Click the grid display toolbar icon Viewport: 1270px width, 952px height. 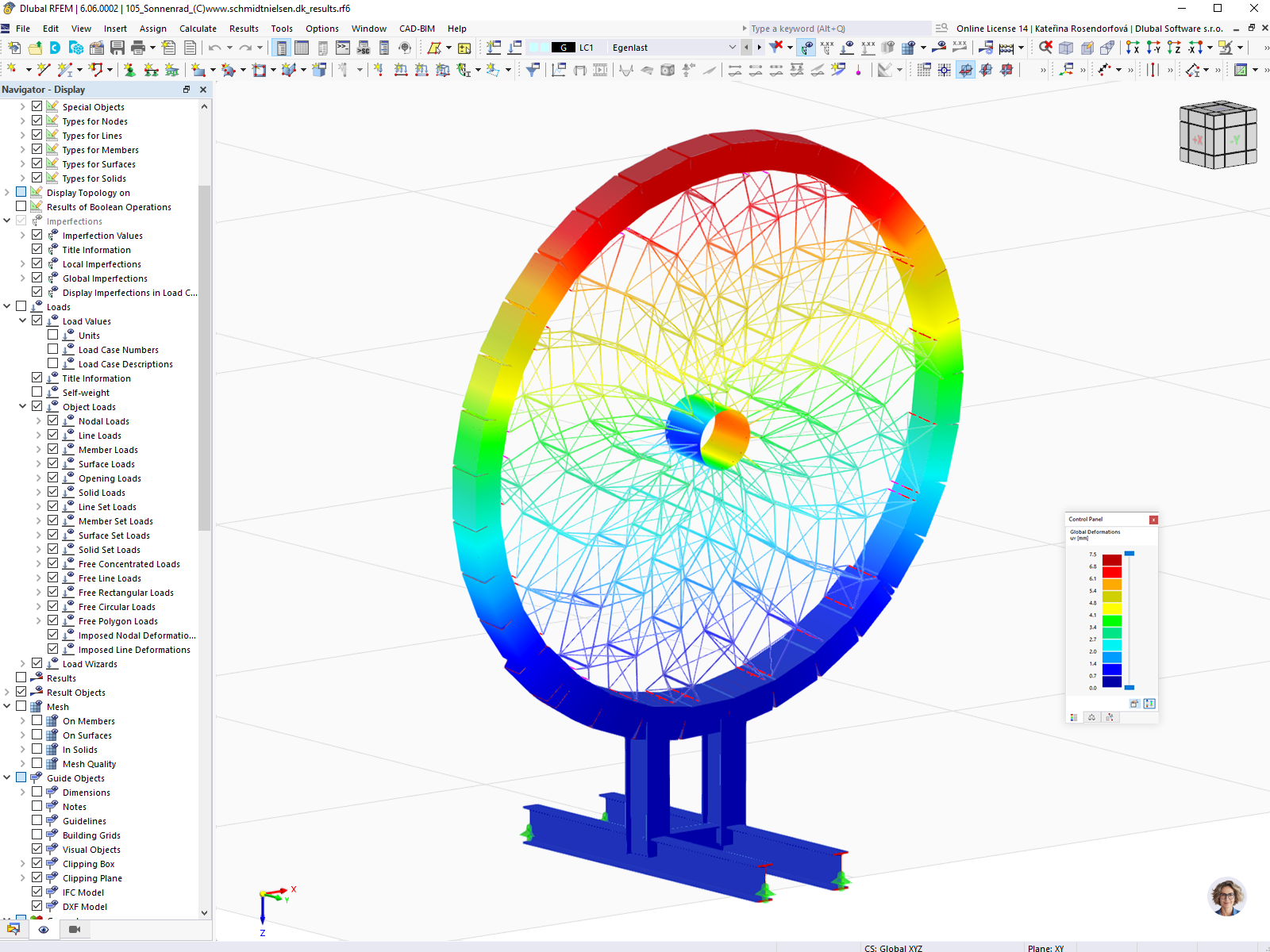924,70
